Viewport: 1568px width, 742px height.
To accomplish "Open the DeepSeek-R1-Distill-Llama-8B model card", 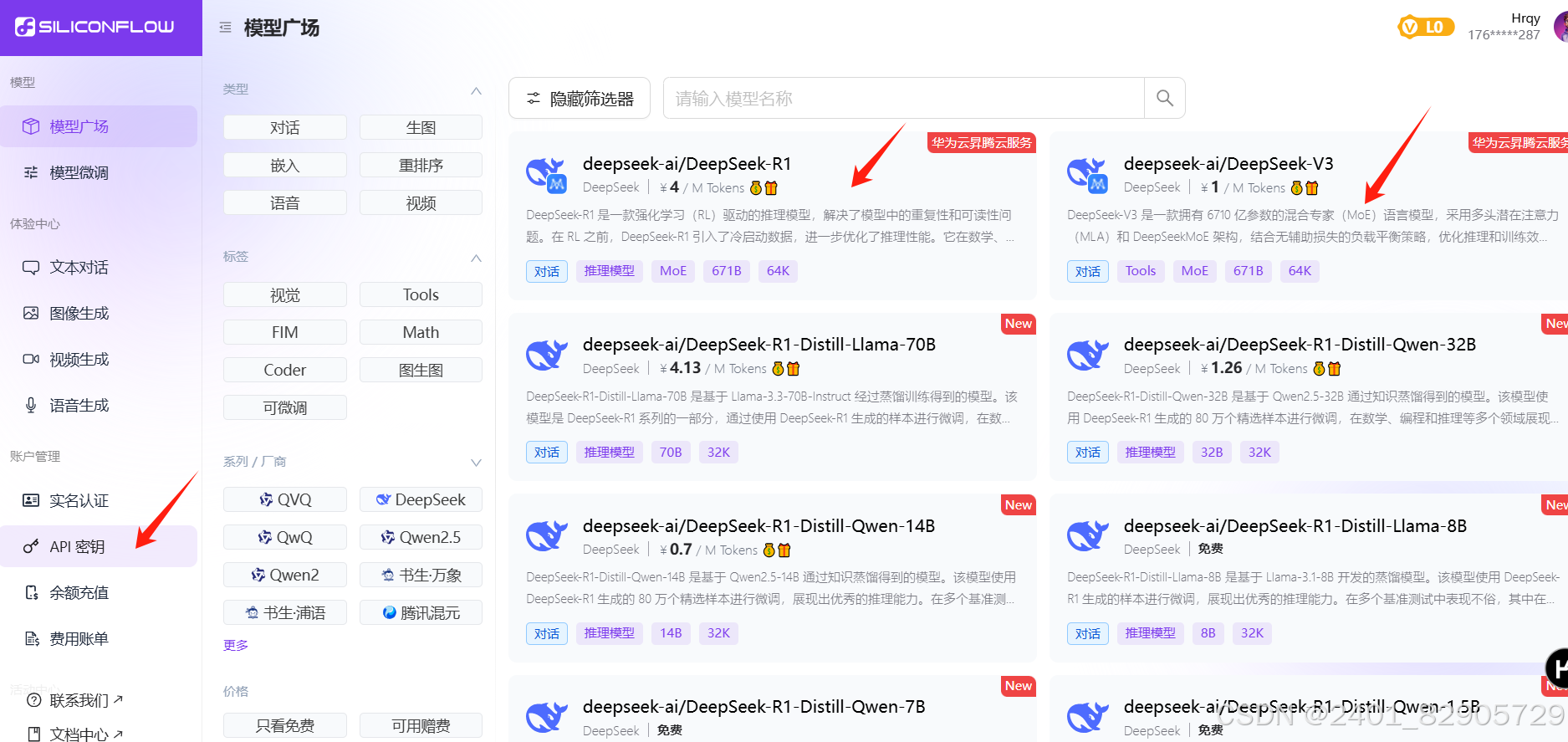I will pyautogui.click(x=1308, y=578).
